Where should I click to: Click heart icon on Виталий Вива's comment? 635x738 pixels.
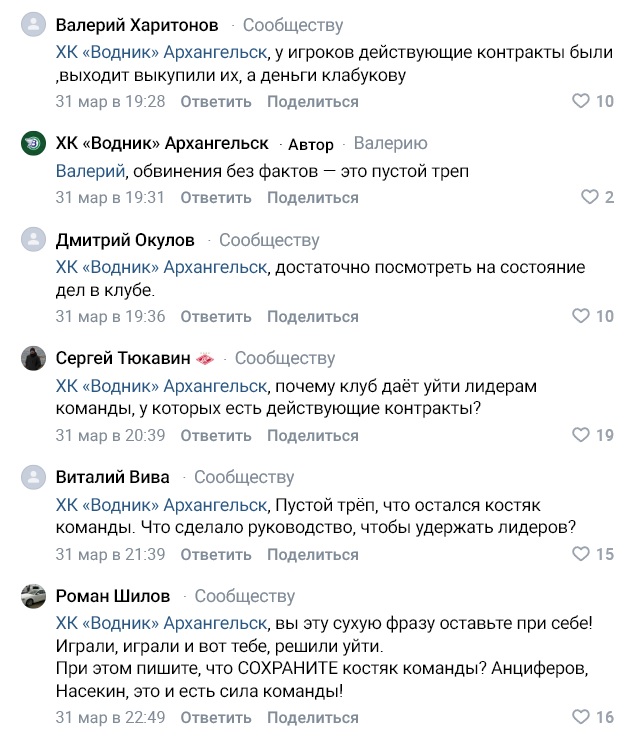pyautogui.click(x=580, y=554)
